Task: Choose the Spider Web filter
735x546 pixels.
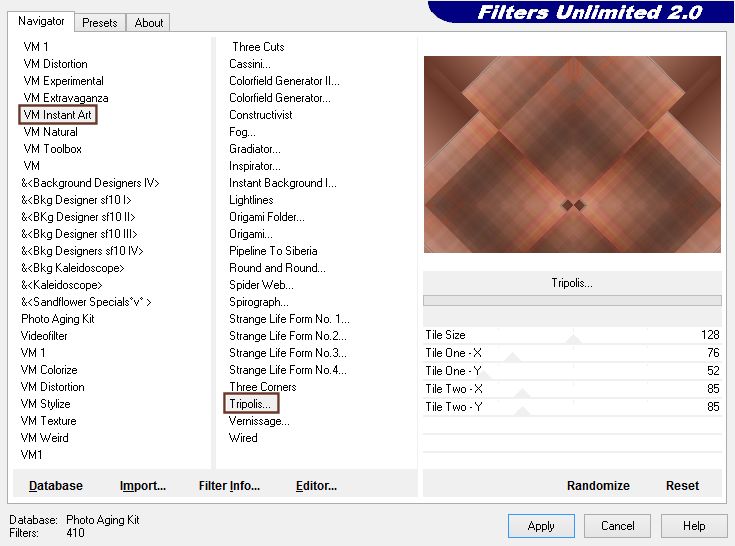Action: [x=261, y=285]
